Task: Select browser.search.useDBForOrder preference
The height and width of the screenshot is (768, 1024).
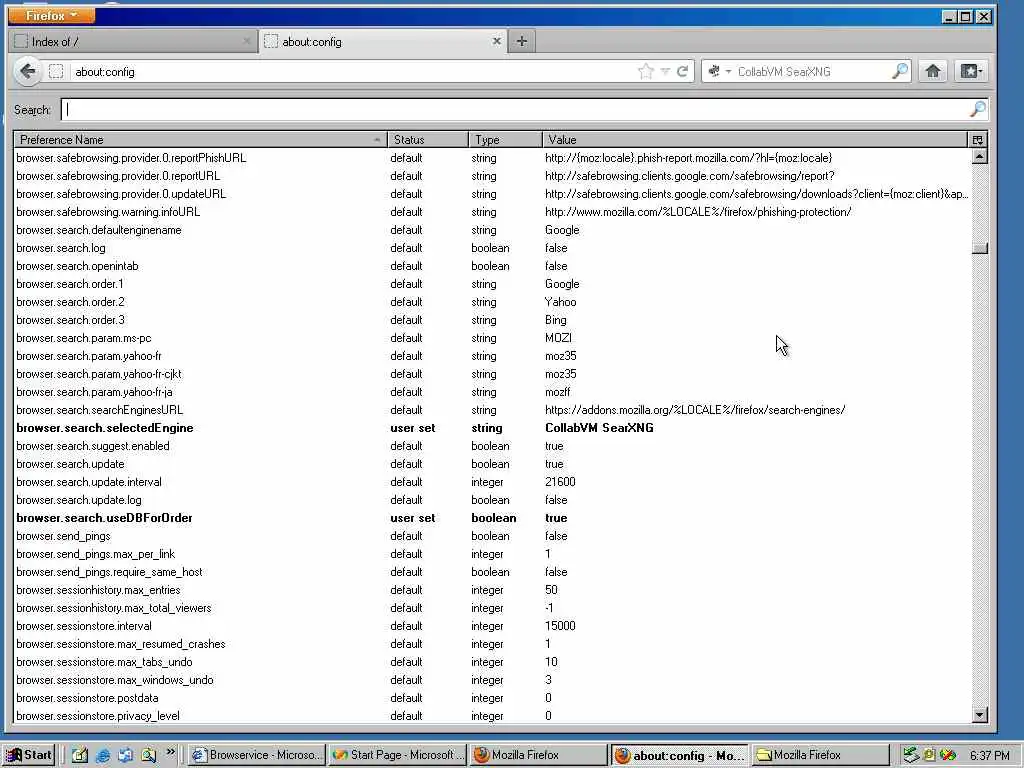Action: 492,518
